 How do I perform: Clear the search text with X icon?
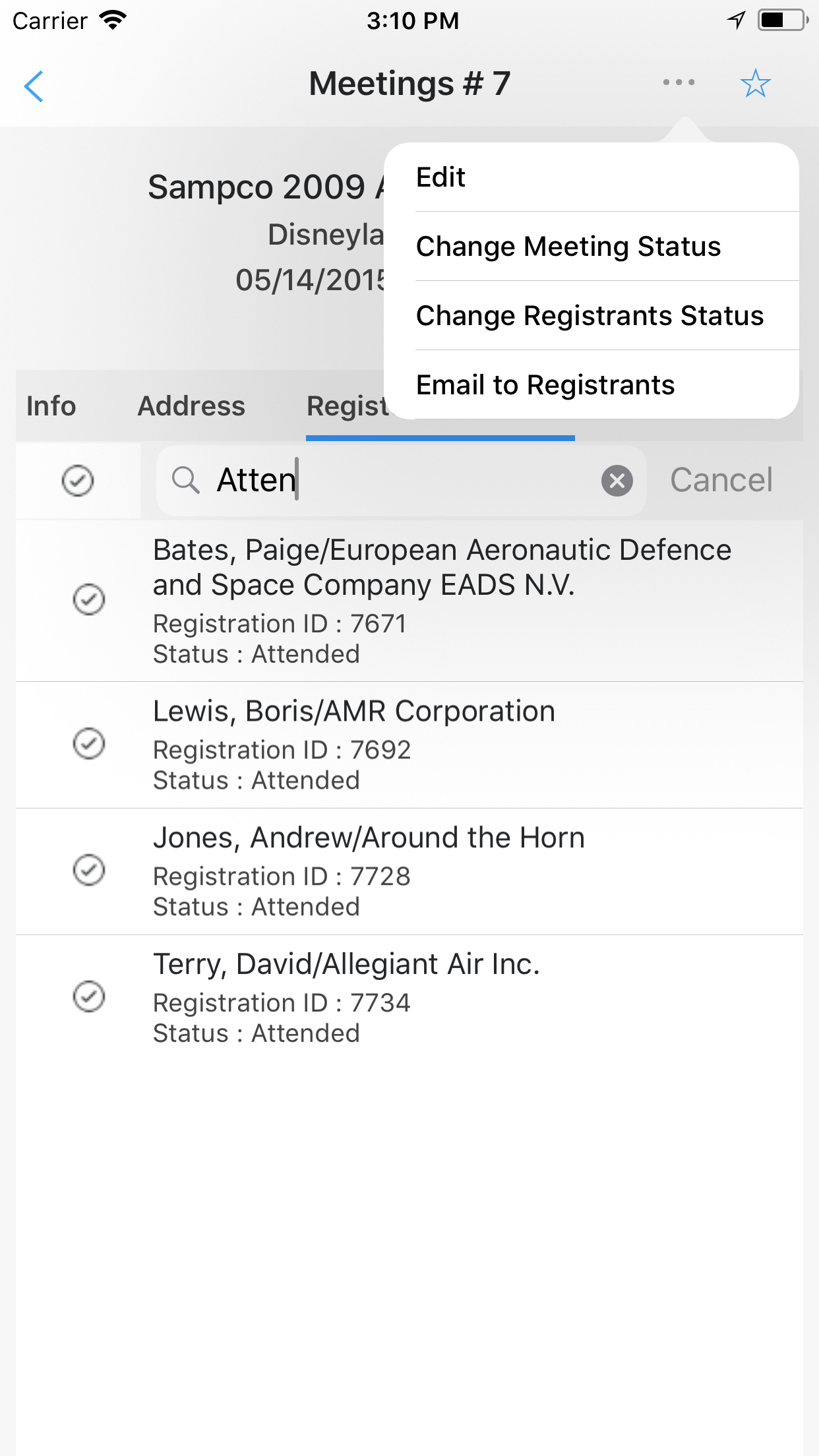click(x=617, y=481)
